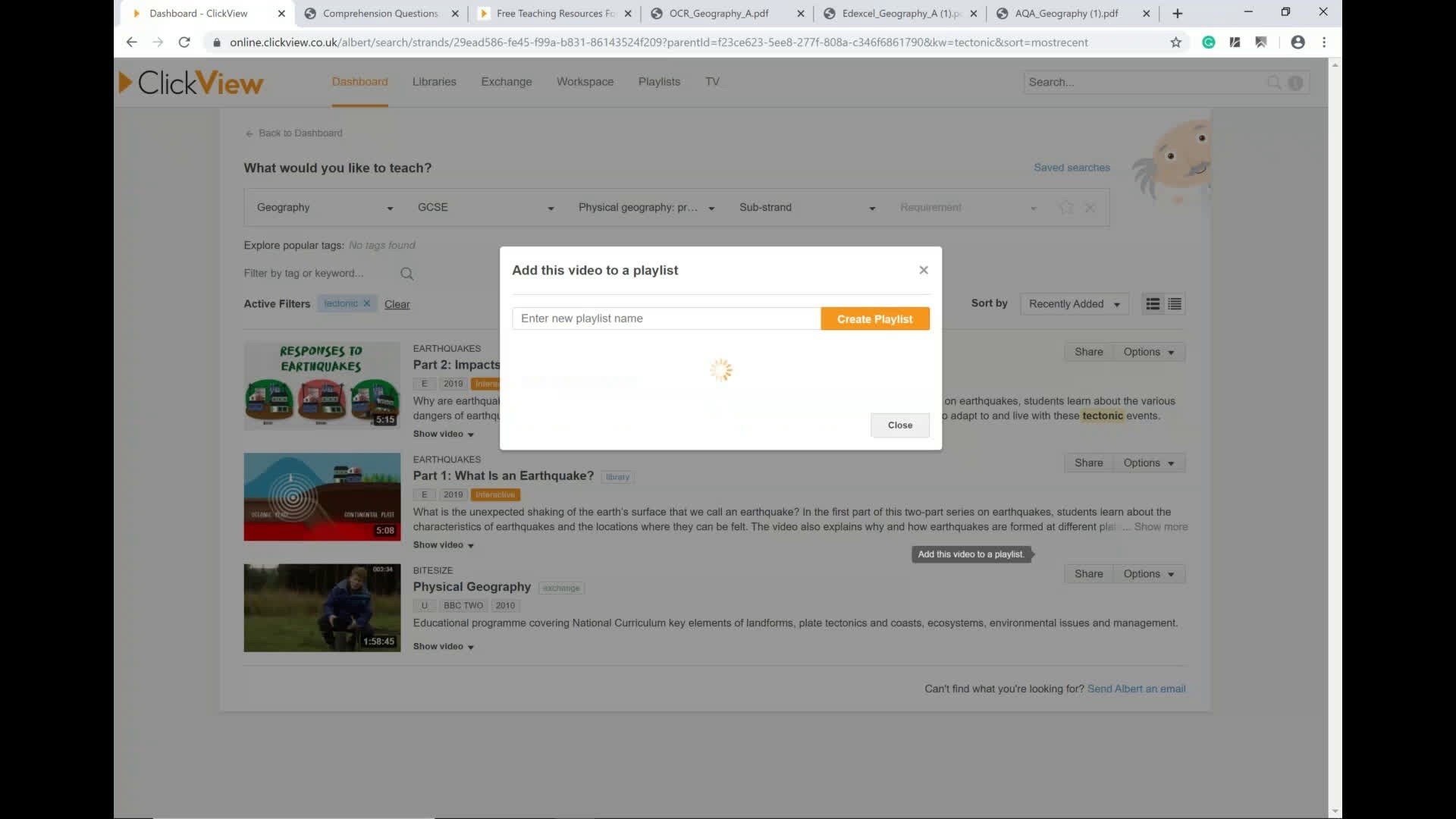Click the filter keyword search magnifier icon

406,274
